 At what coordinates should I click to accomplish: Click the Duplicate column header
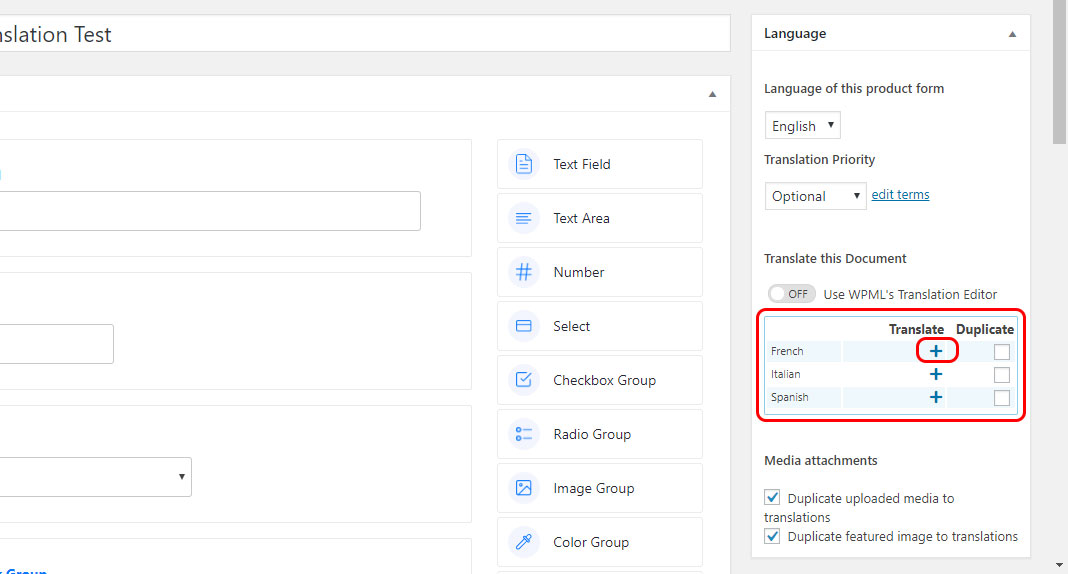click(985, 330)
